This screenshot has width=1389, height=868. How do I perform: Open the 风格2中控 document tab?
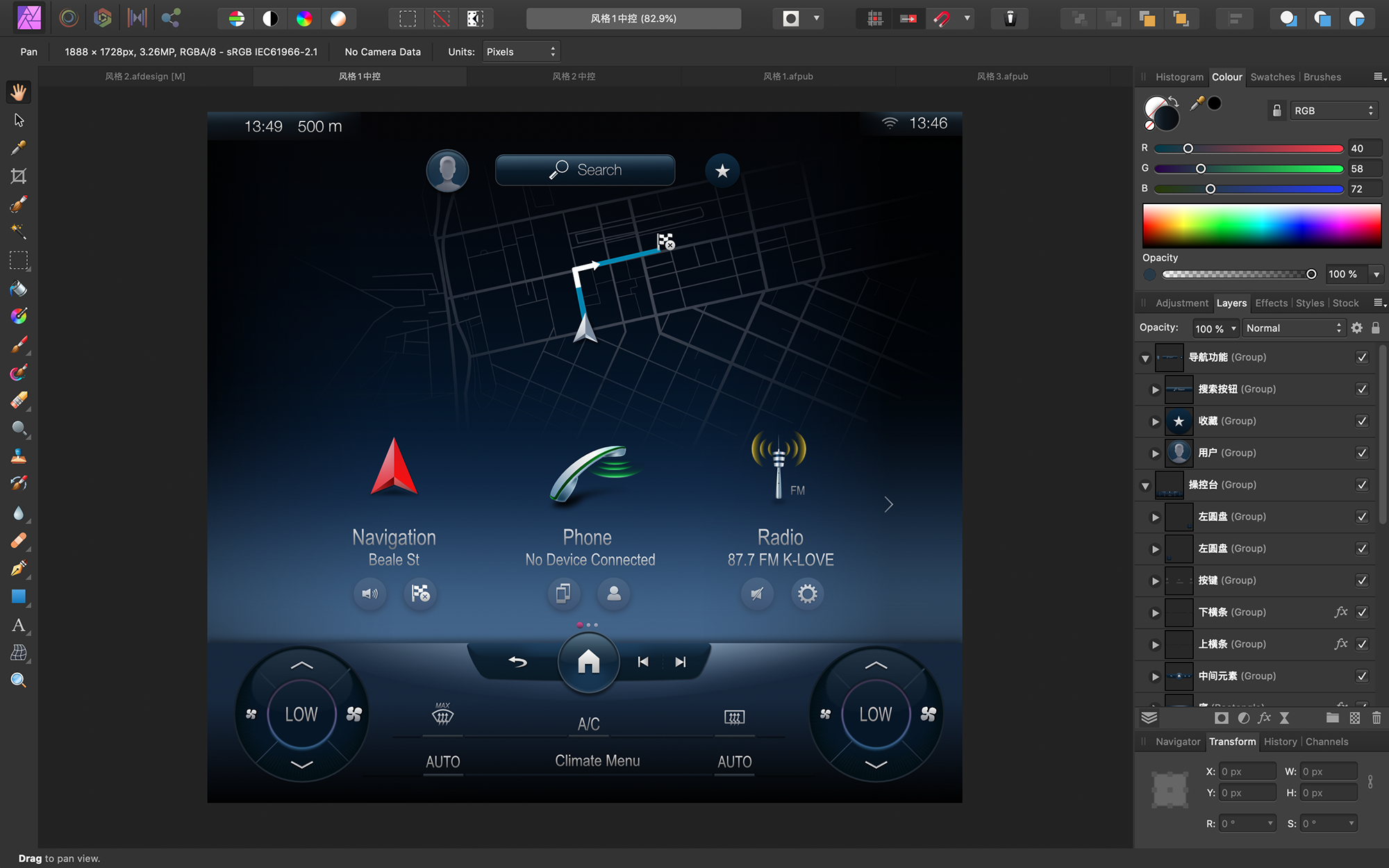[x=574, y=76]
